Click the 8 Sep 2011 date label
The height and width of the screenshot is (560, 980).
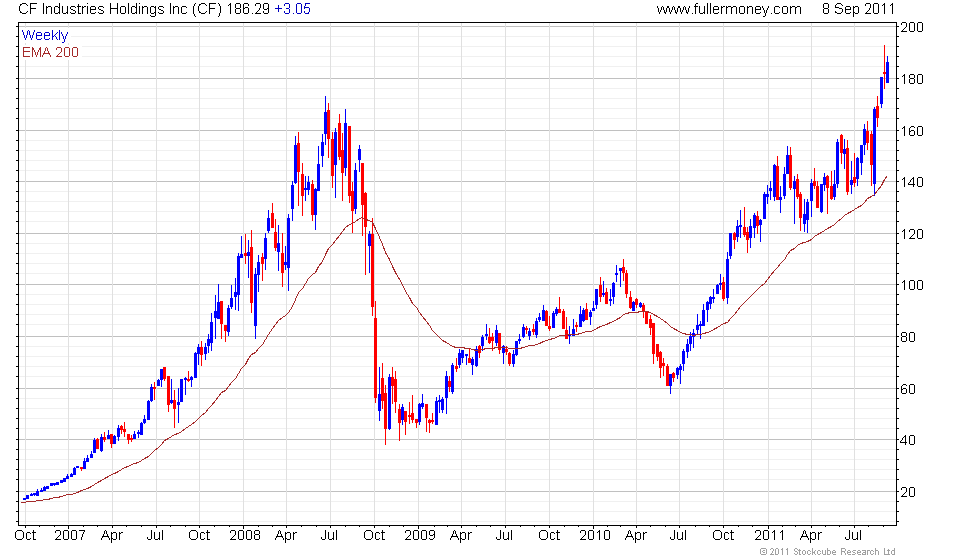point(858,9)
